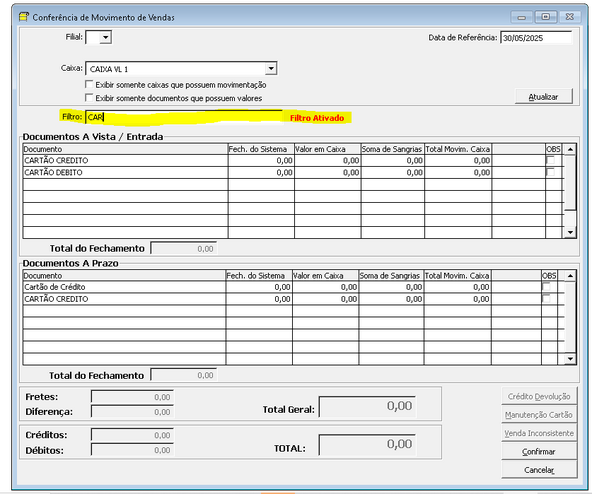Click down arrow in Documentos A Prazo scrollbar
This screenshot has width=592, height=494.
(x=570, y=359)
